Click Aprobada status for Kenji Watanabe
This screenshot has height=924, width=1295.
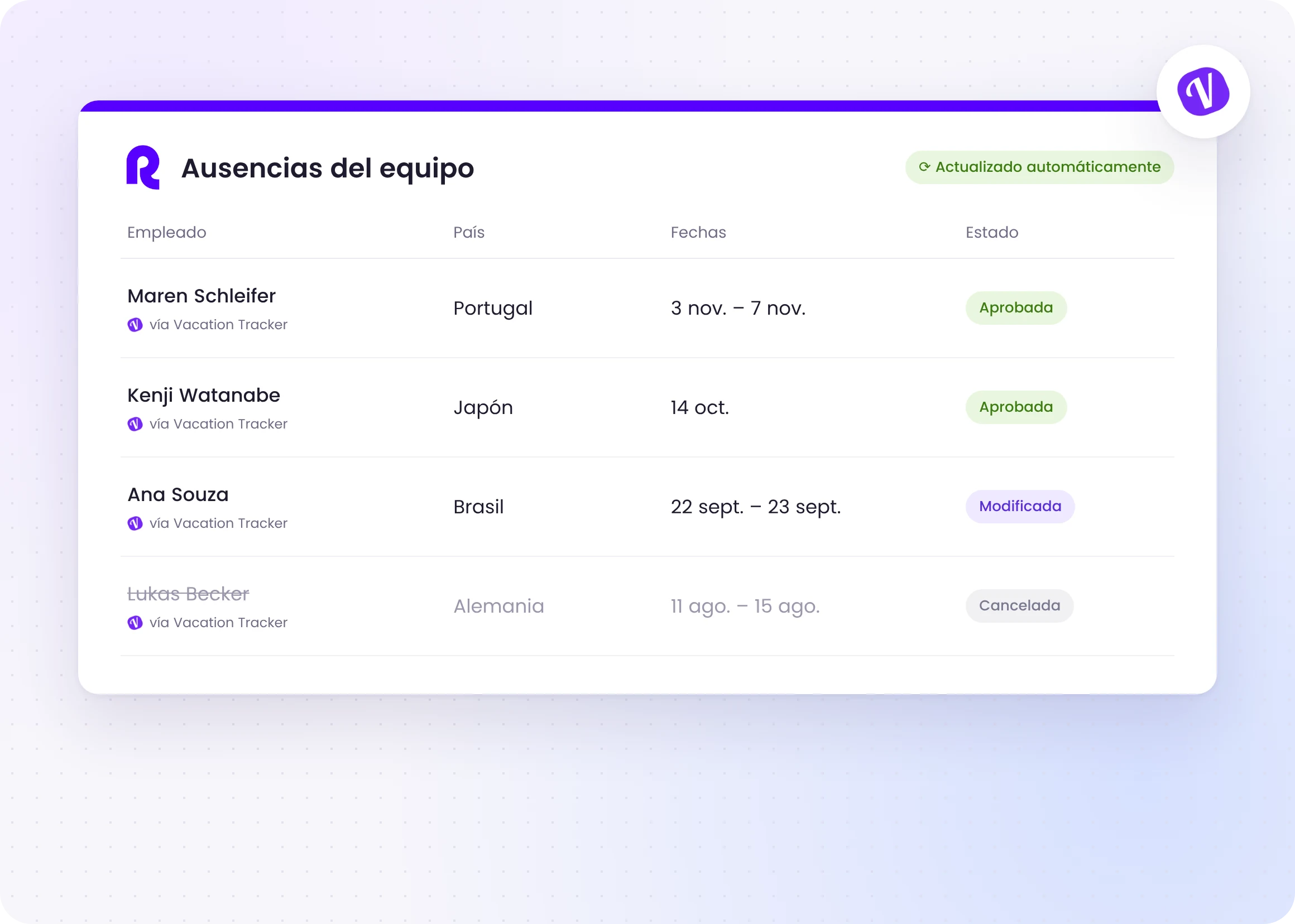(1016, 407)
